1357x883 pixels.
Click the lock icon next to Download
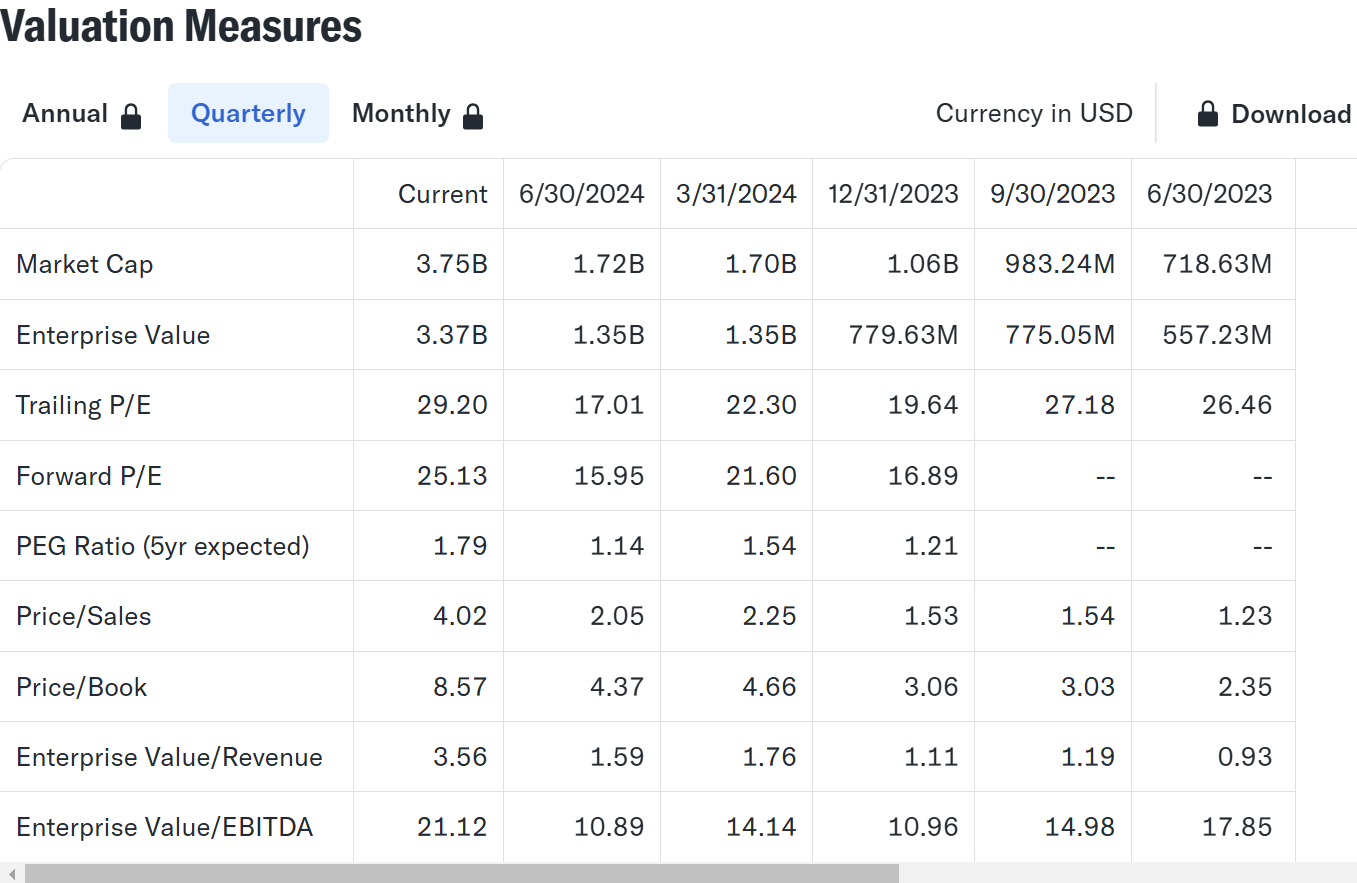click(1208, 114)
